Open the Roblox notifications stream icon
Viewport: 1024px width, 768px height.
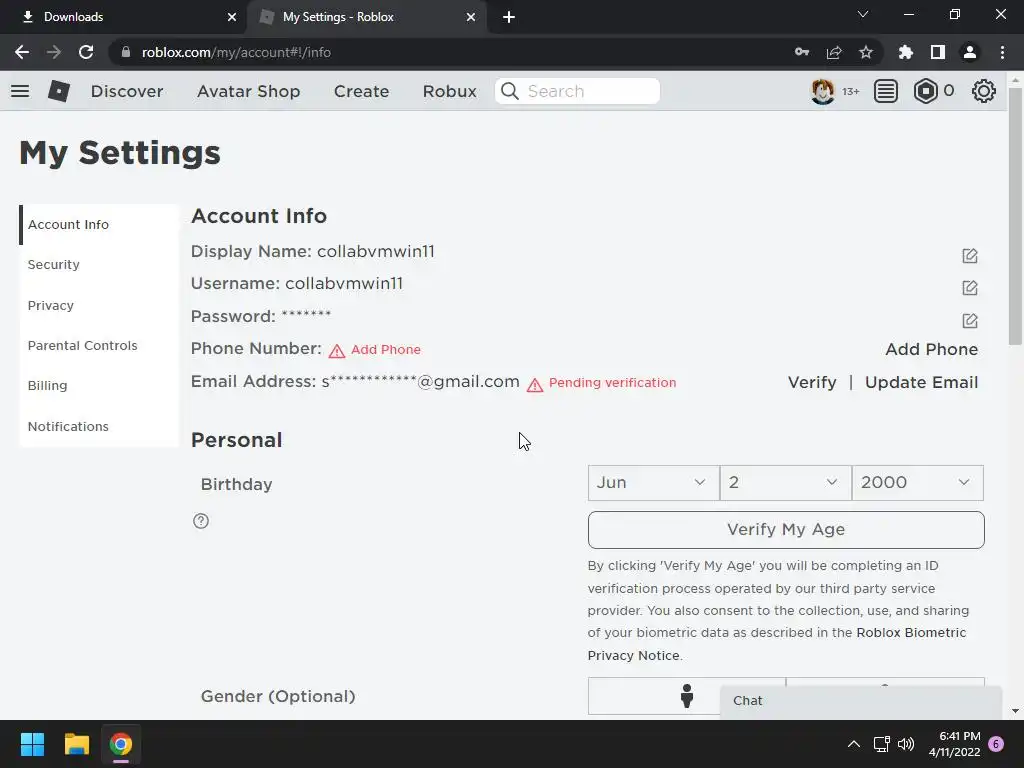(x=886, y=91)
